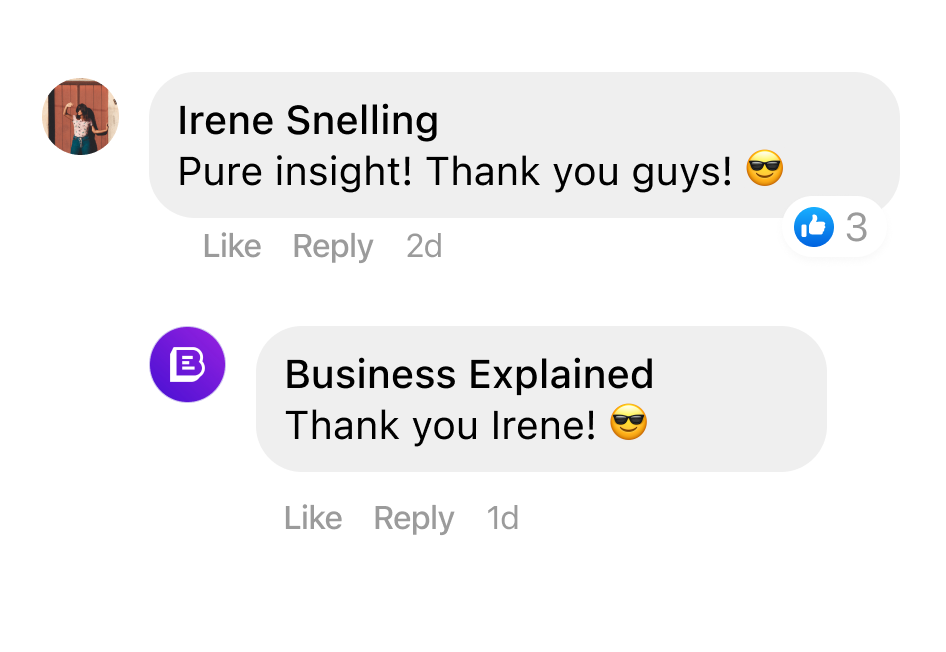Viewport: 946px width, 652px height.
Task: Like Irene Snelling's comment
Action: (x=232, y=246)
